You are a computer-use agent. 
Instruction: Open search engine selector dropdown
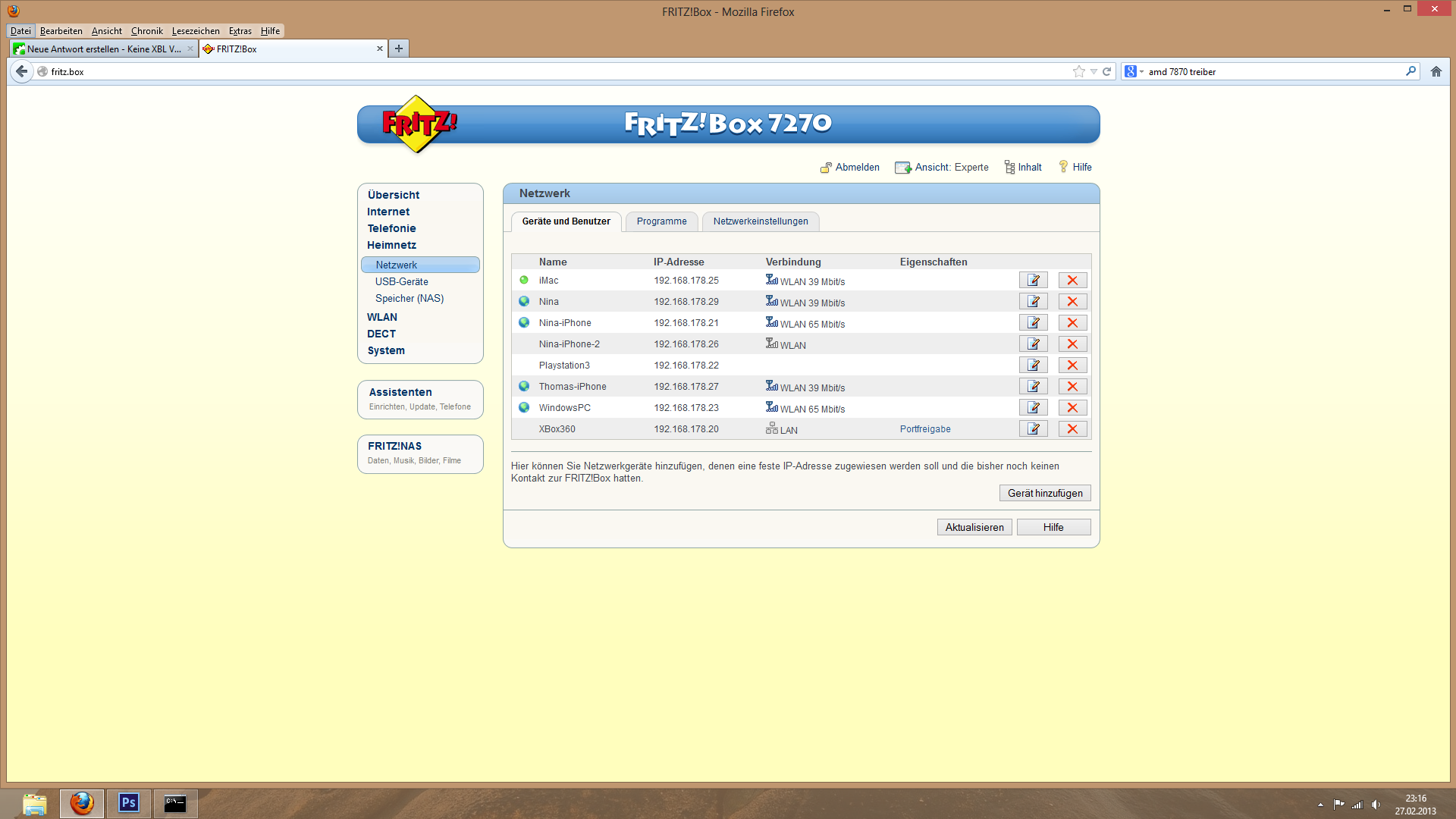(1134, 71)
